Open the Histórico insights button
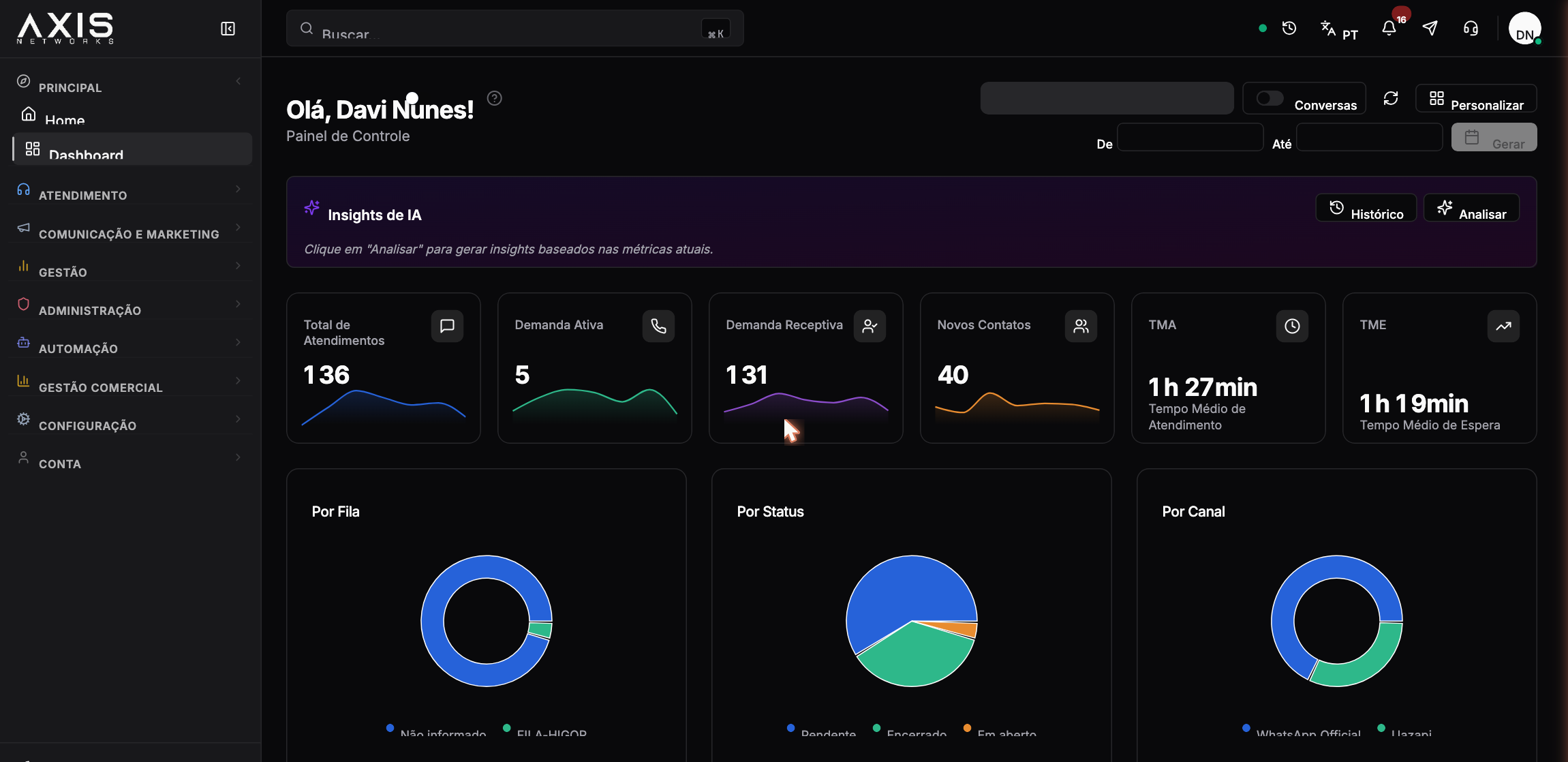The height and width of the screenshot is (762, 1568). pos(1366,208)
